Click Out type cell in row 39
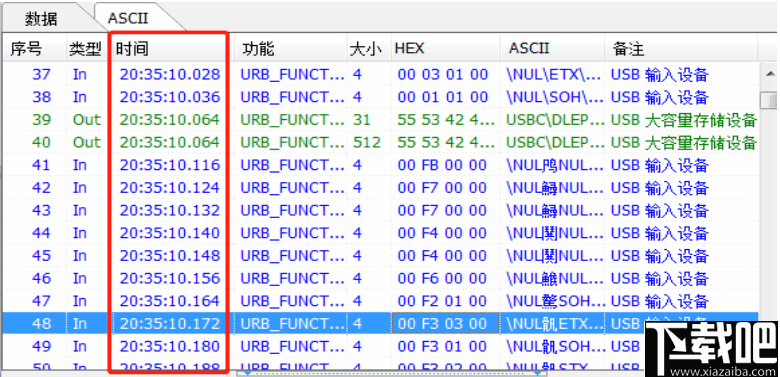 87,120
